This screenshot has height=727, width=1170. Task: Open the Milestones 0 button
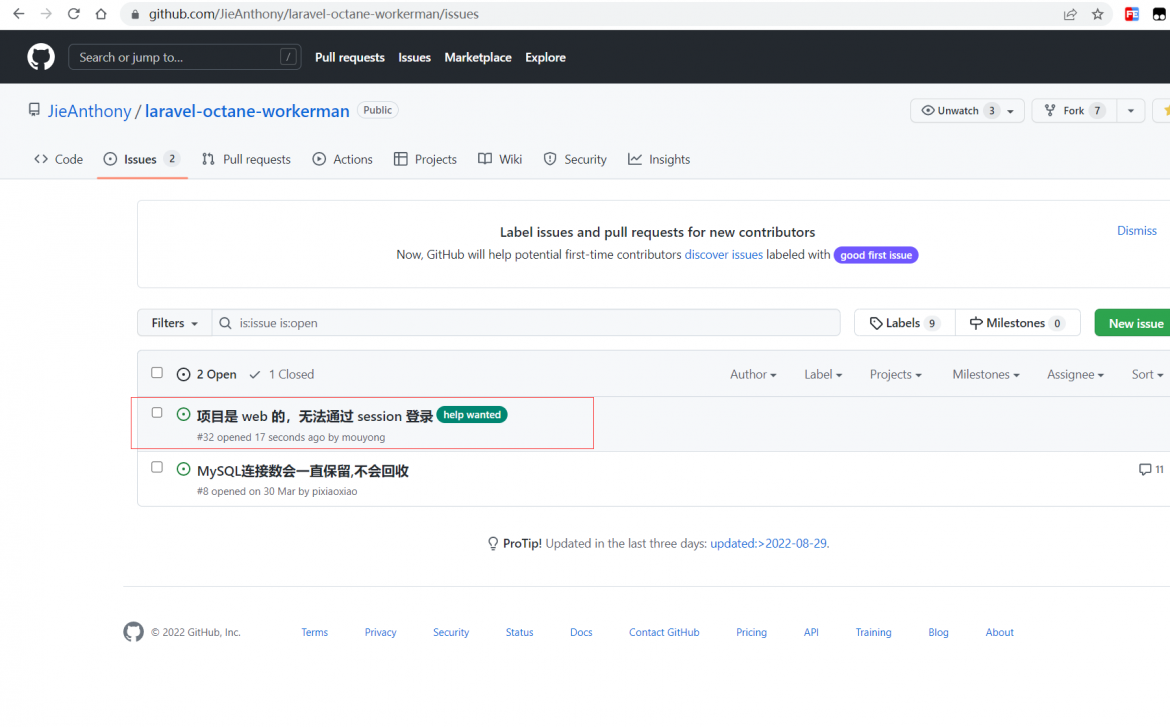point(1017,323)
